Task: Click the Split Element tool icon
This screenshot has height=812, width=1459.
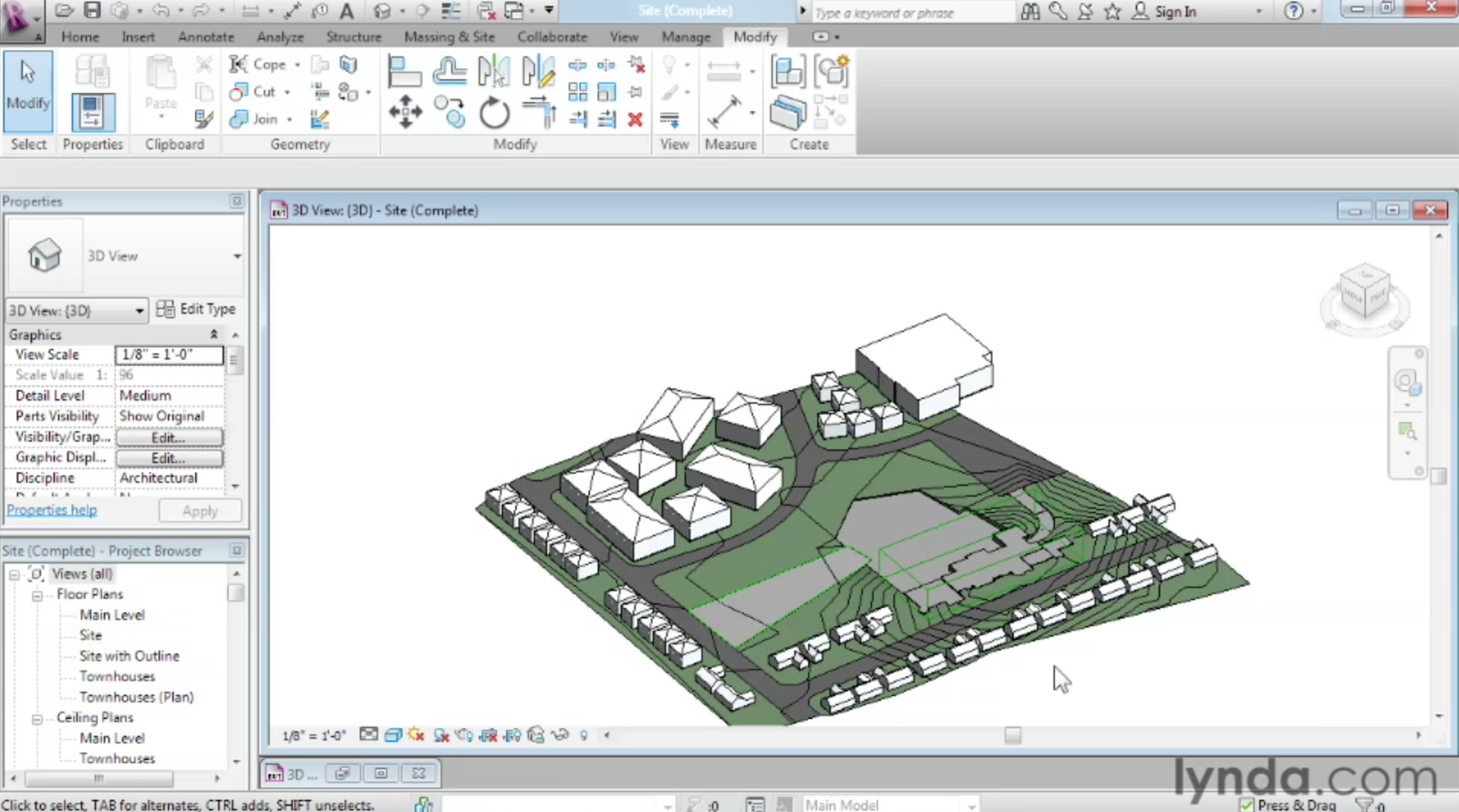Action: (x=577, y=65)
